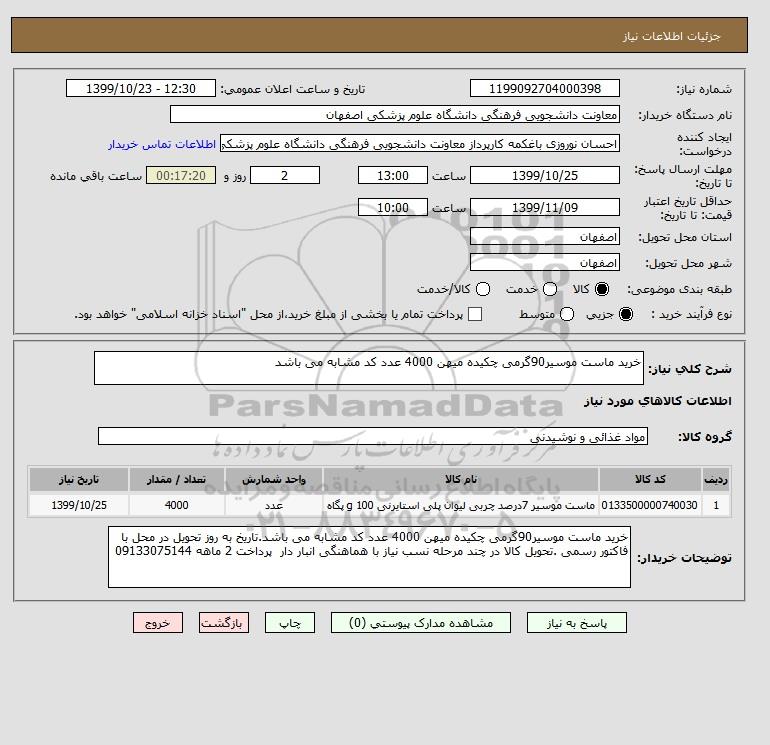Select the کالا radio button

click(x=602, y=289)
